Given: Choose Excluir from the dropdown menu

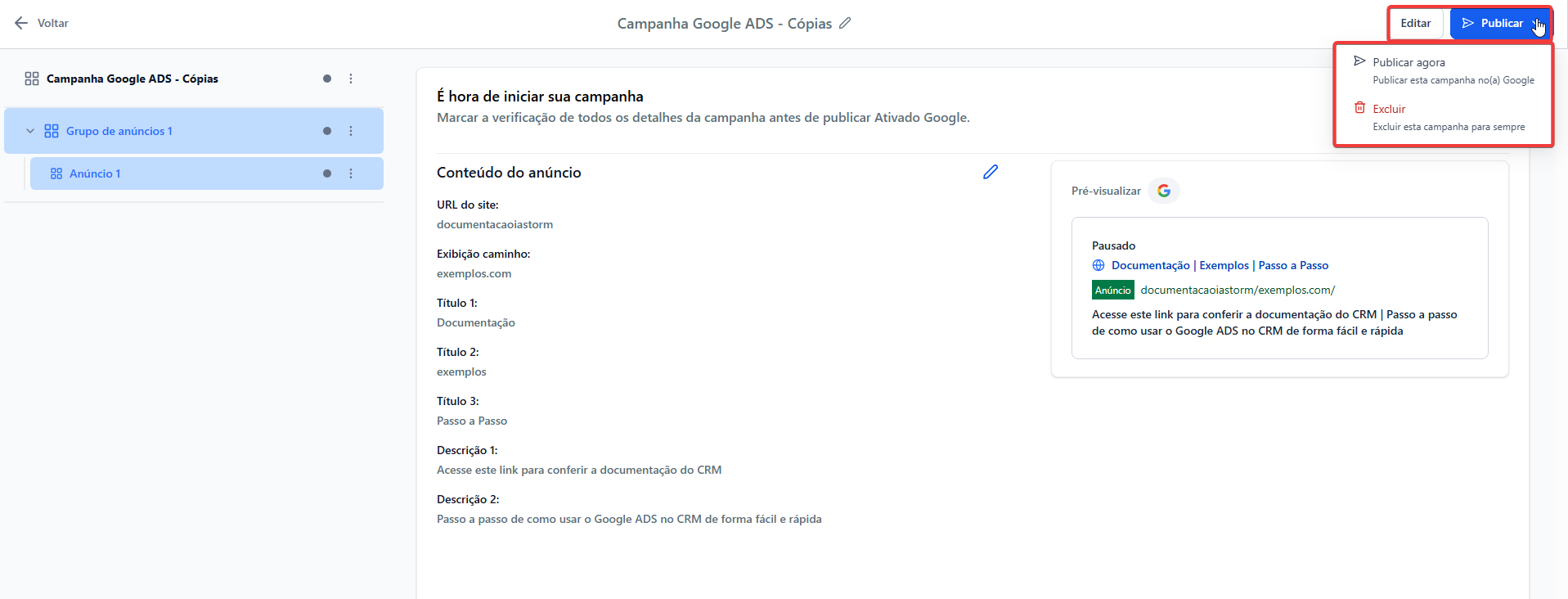Looking at the screenshot, I should 1389,109.
